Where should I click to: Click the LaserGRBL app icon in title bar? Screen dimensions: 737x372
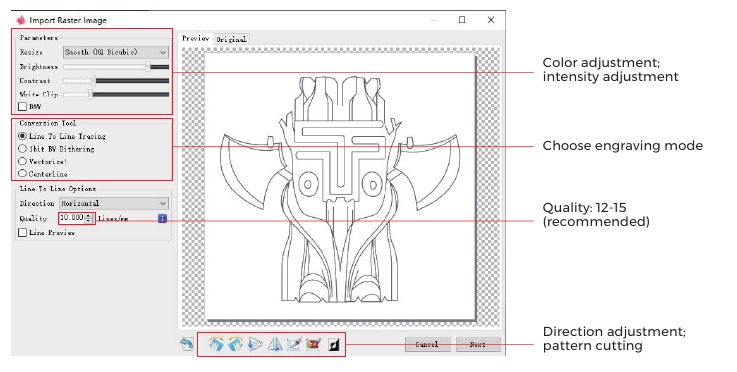coord(21,20)
